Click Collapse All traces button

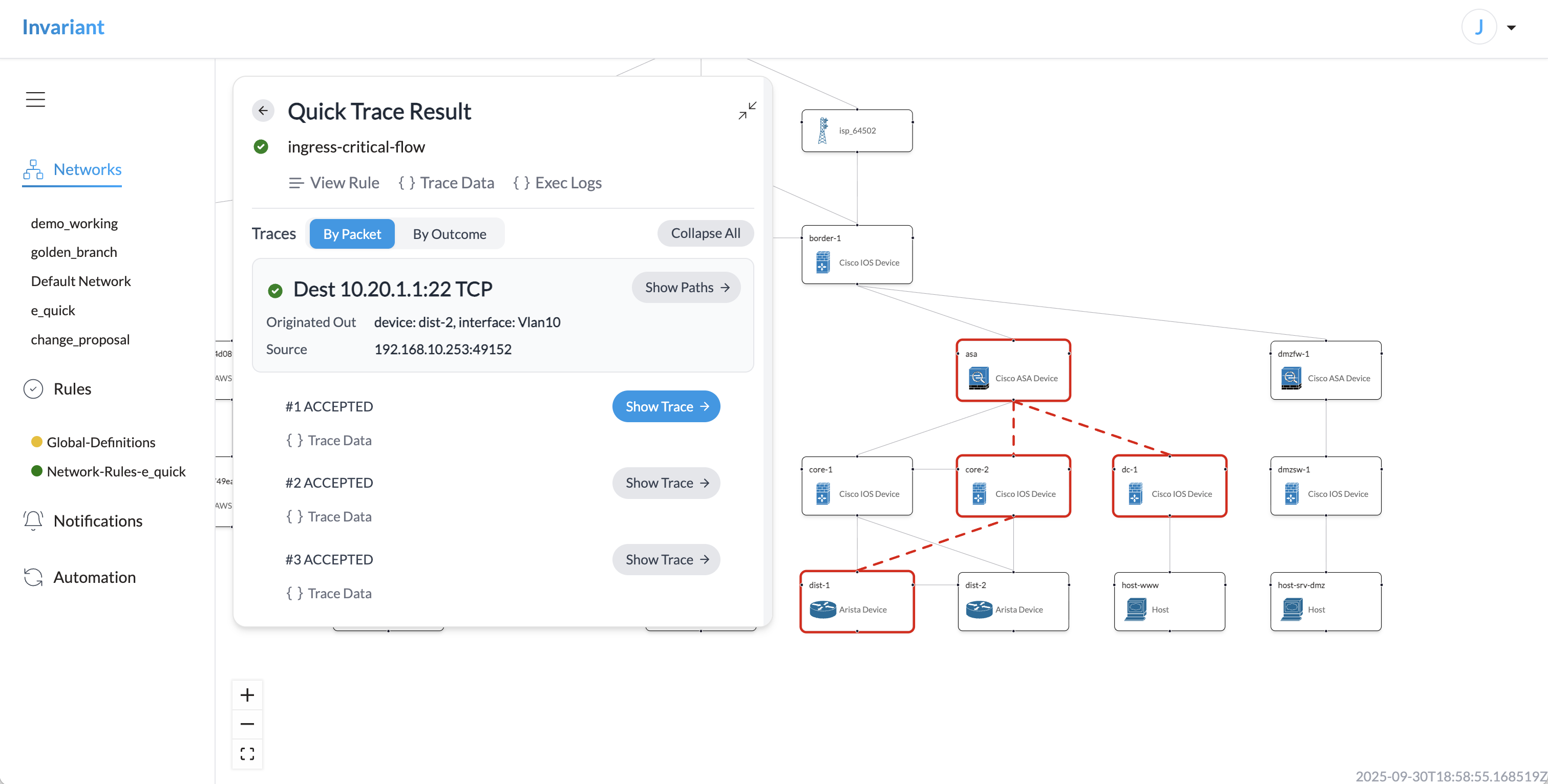tap(705, 233)
